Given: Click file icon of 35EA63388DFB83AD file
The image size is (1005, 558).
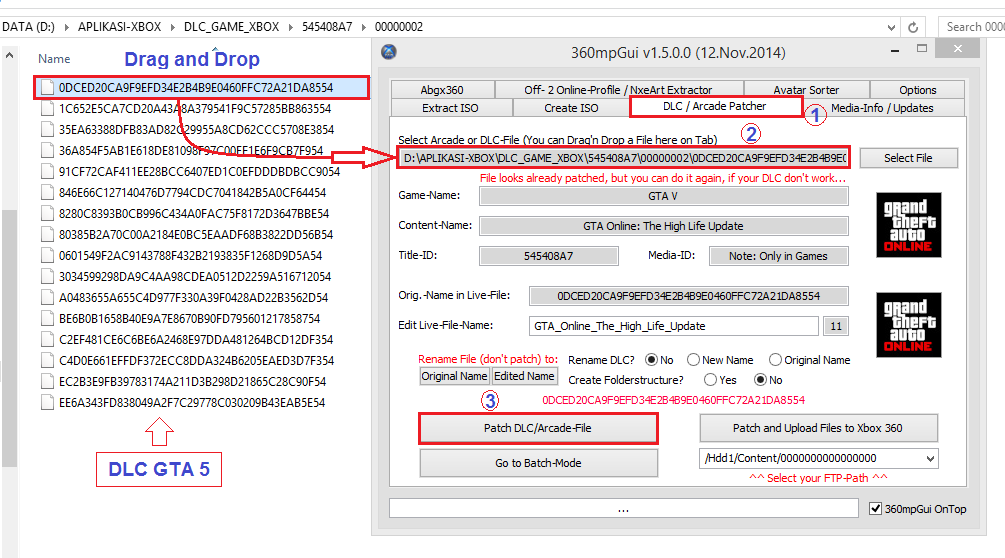Looking at the screenshot, I should (x=47, y=129).
